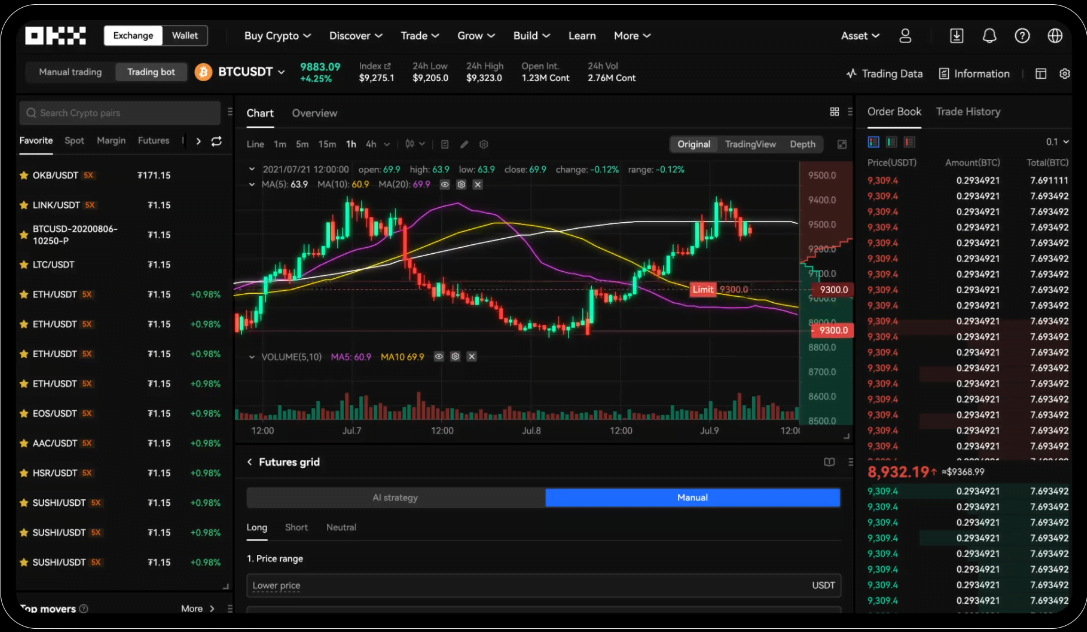Image resolution: width=1087 pixels, height=632 pixels.
Task: Open the Buy Crypto dropdown
Action: 277,36
